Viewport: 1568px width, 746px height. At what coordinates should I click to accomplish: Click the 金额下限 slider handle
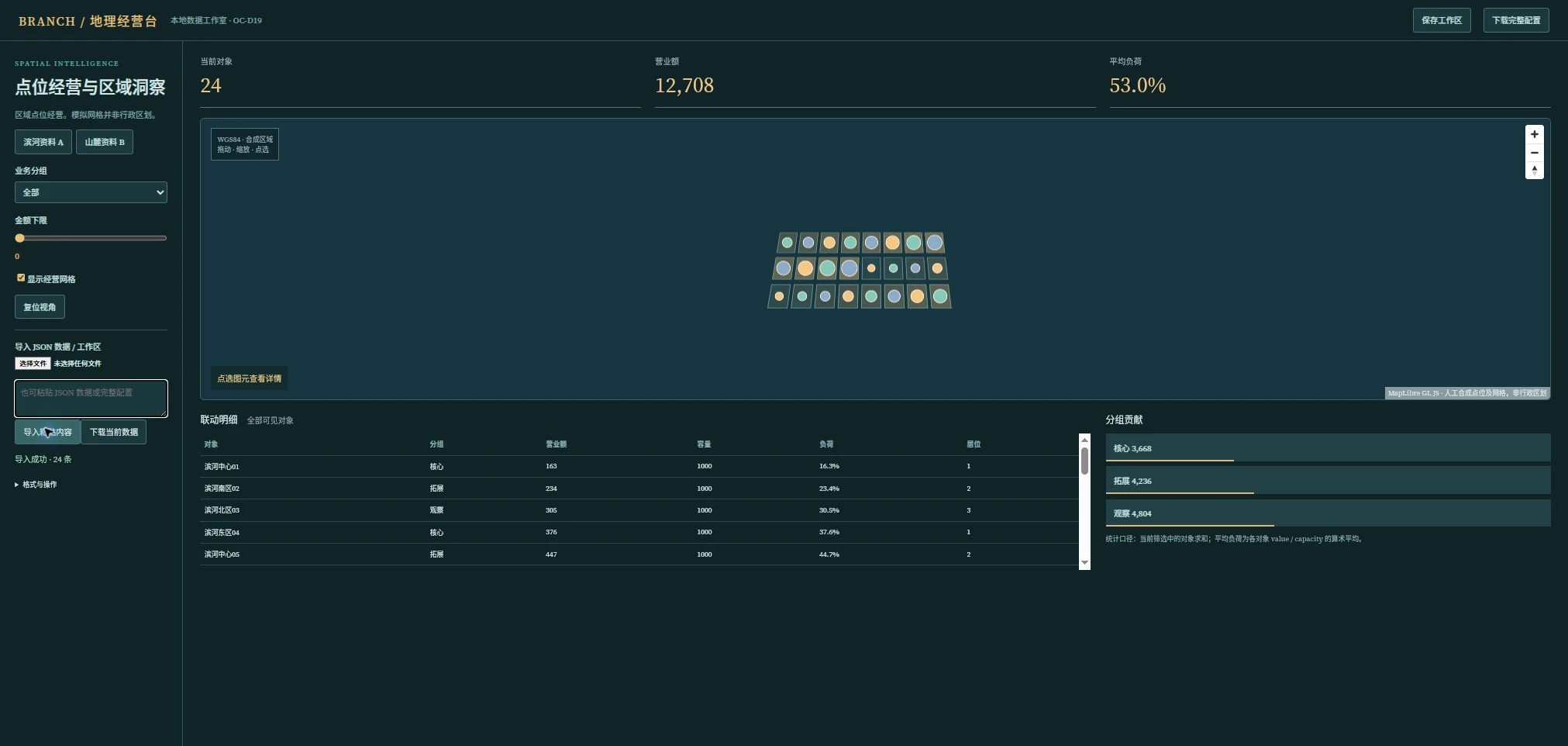pos(19,238)
